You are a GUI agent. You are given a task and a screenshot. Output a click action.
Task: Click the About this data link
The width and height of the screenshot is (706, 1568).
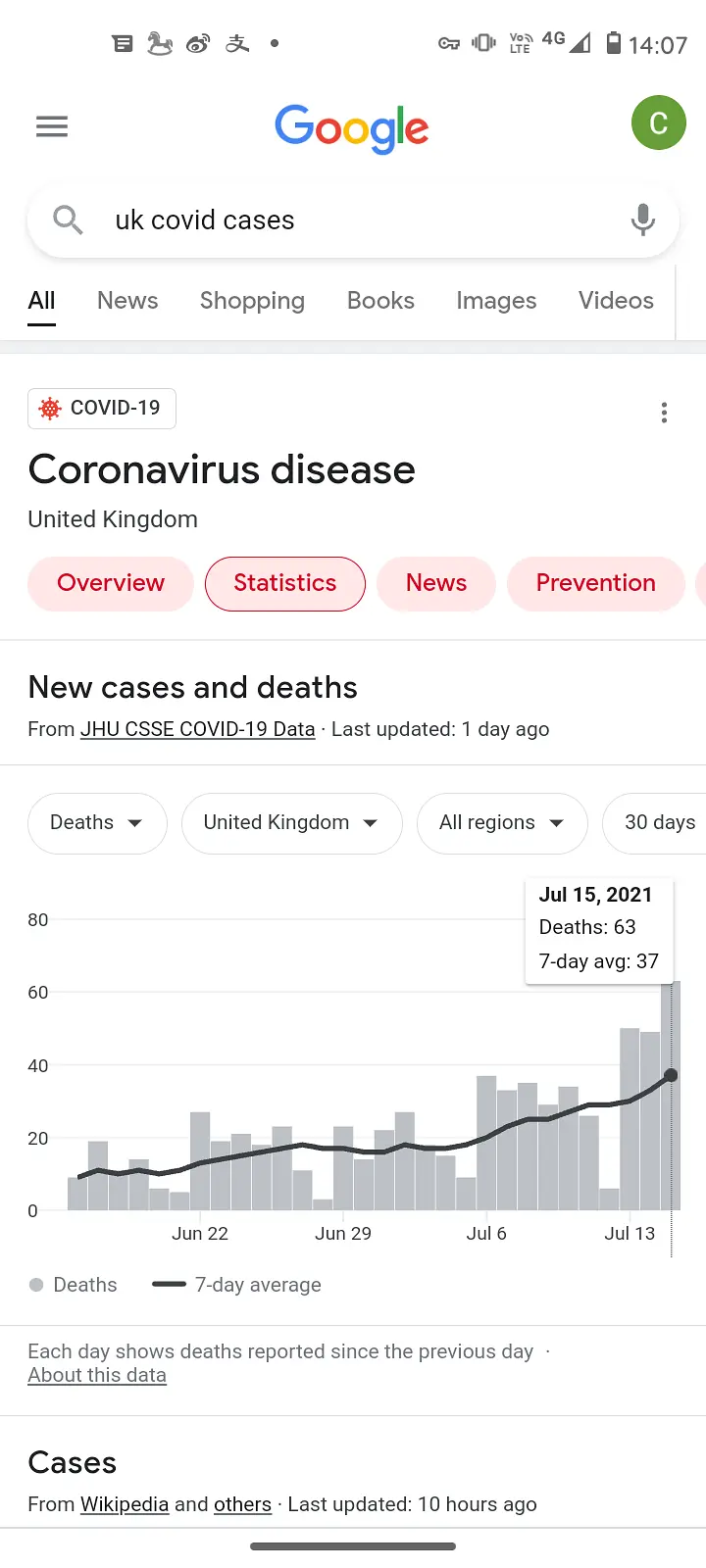(x=97, y=1375)
